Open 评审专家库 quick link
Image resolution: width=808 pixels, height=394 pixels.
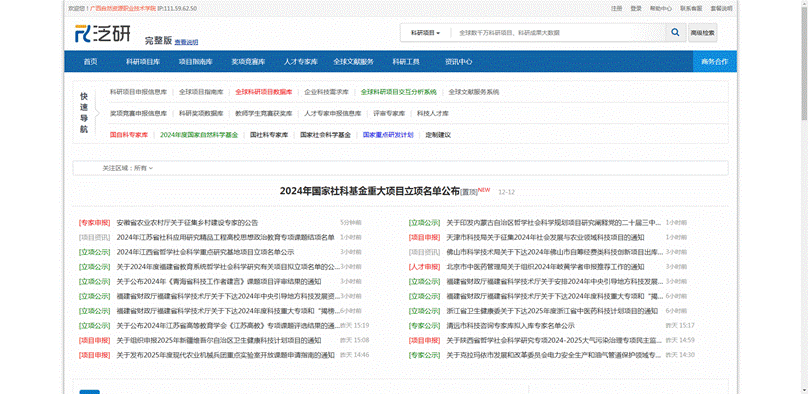[389, 113]
